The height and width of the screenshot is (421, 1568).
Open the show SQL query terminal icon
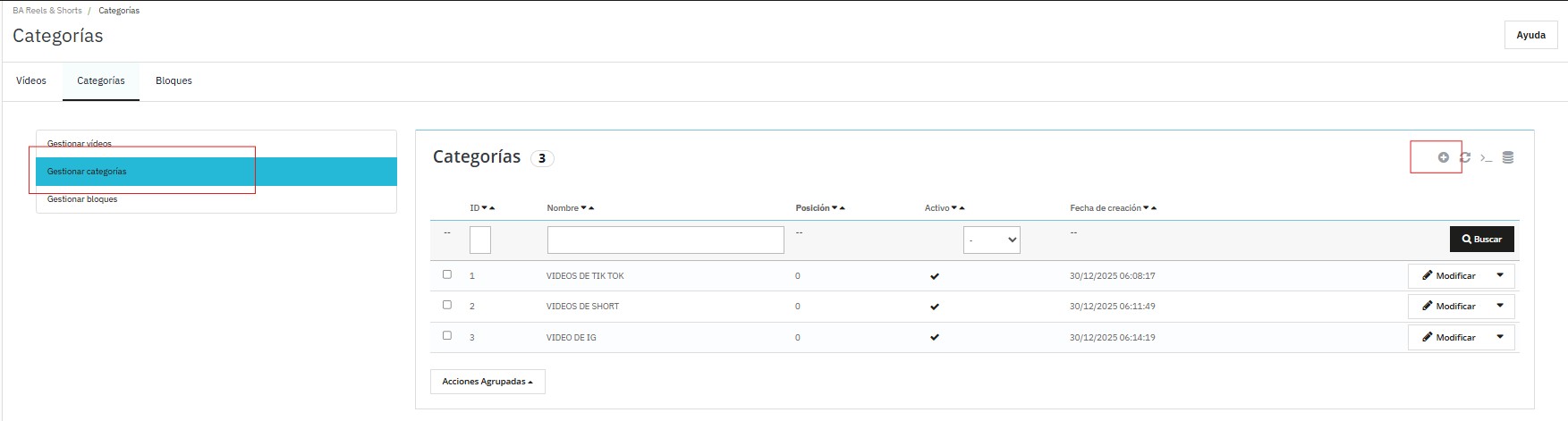click(x=1486, y=158)
